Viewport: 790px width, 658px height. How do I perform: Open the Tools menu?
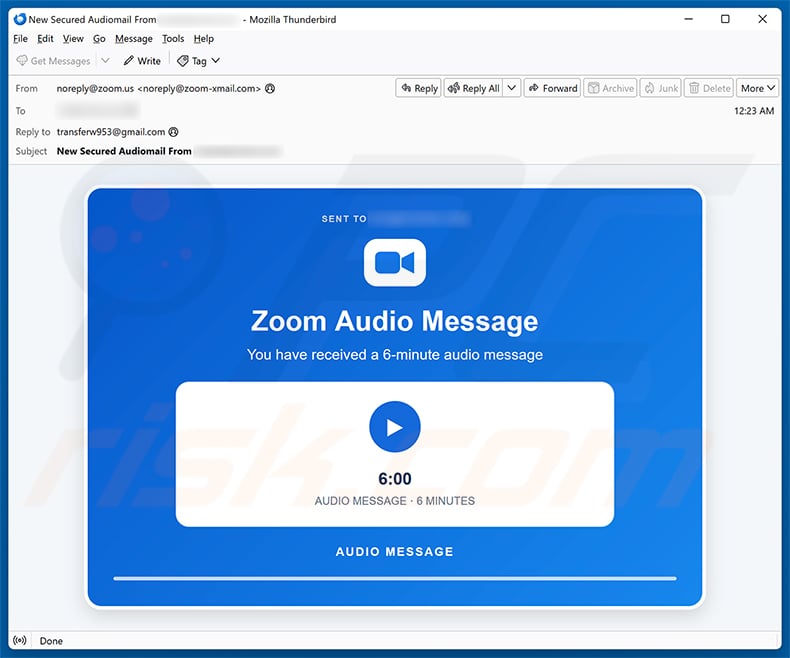click(173, 39)
